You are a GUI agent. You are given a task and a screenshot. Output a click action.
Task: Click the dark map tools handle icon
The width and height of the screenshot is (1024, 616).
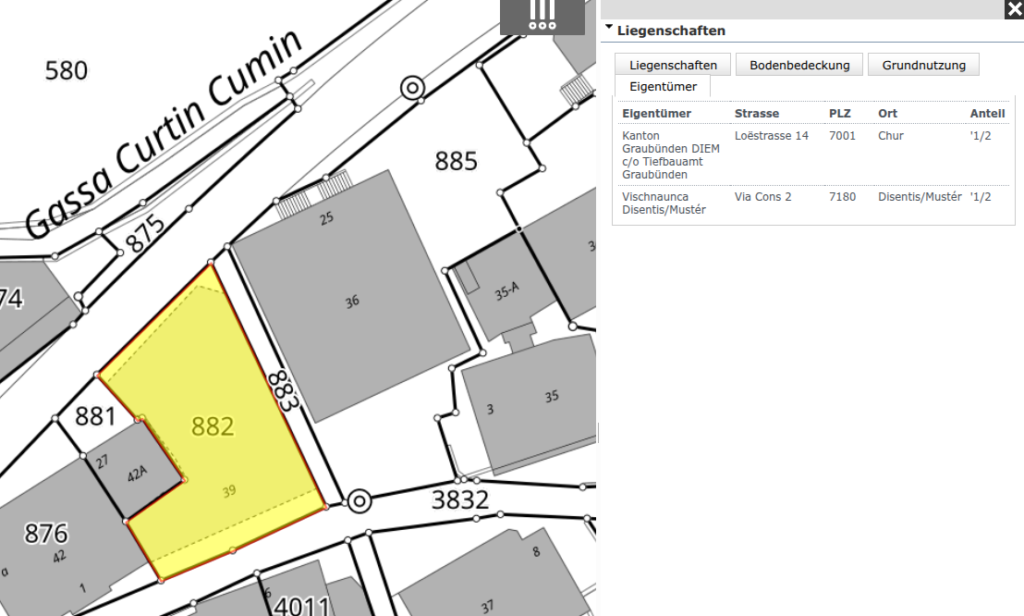click(x=542, y=17)
